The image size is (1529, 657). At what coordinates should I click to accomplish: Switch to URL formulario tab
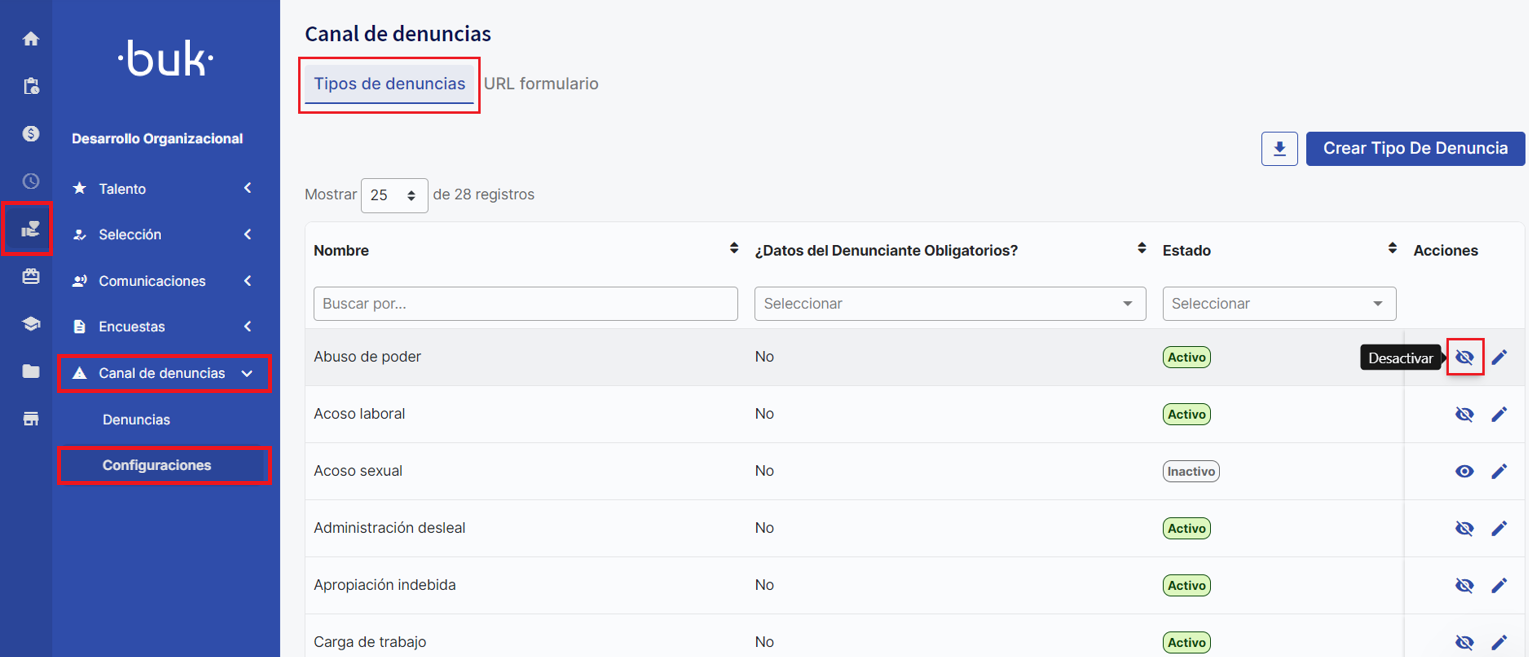[x=541, y=84]
